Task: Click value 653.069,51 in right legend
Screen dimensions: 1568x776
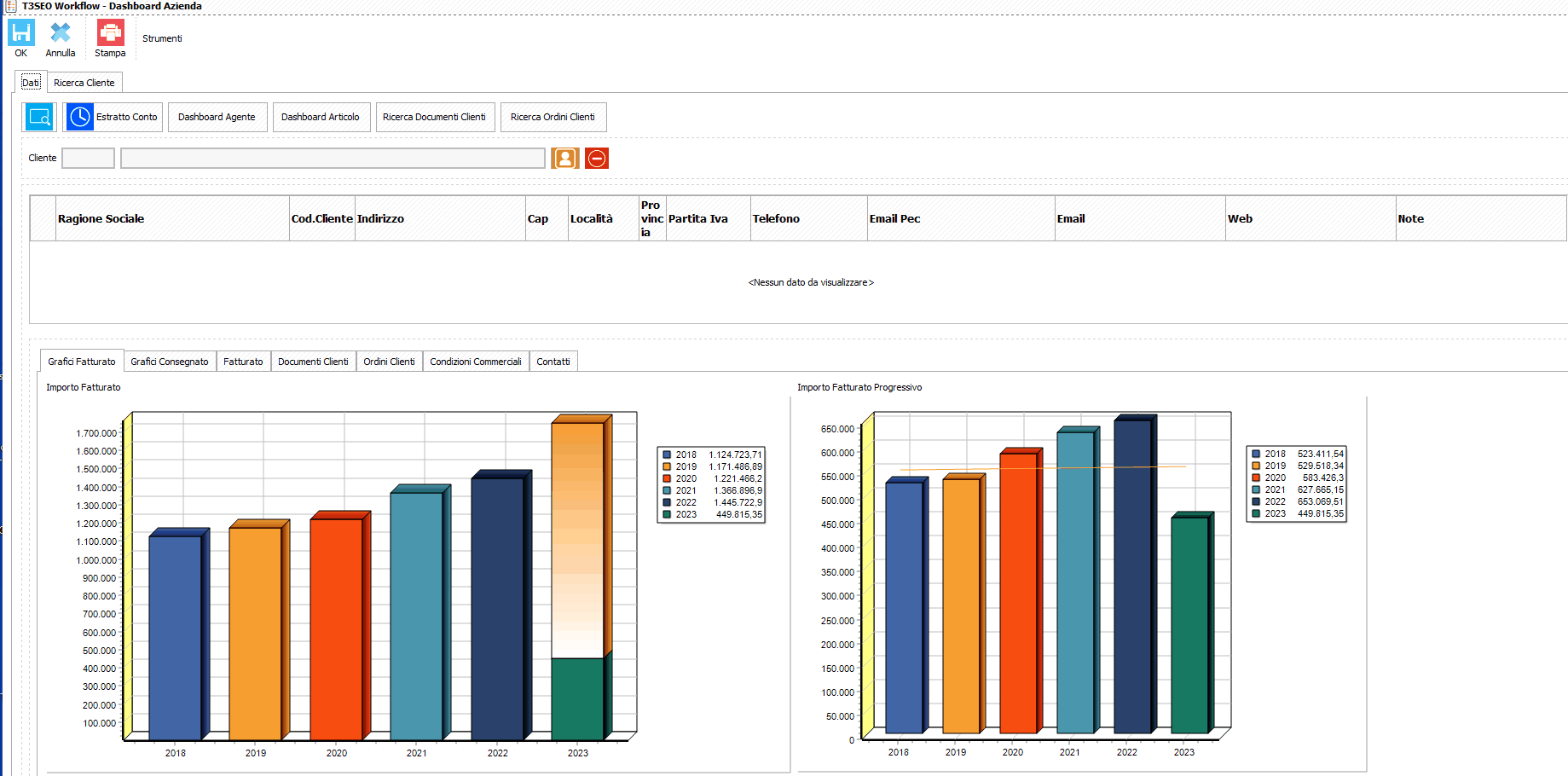Action: point(1321,501)
